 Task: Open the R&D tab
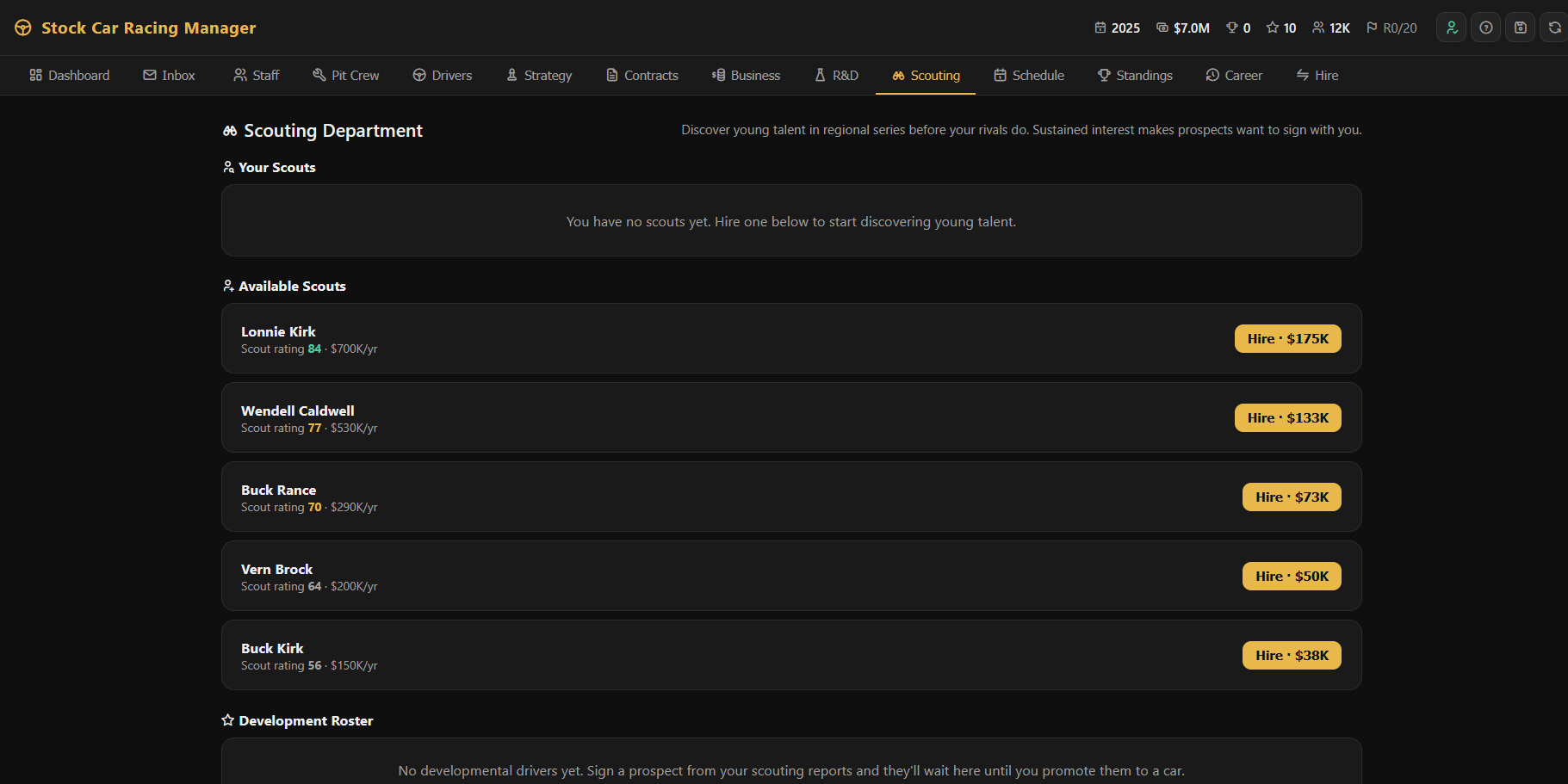(837, 75)
